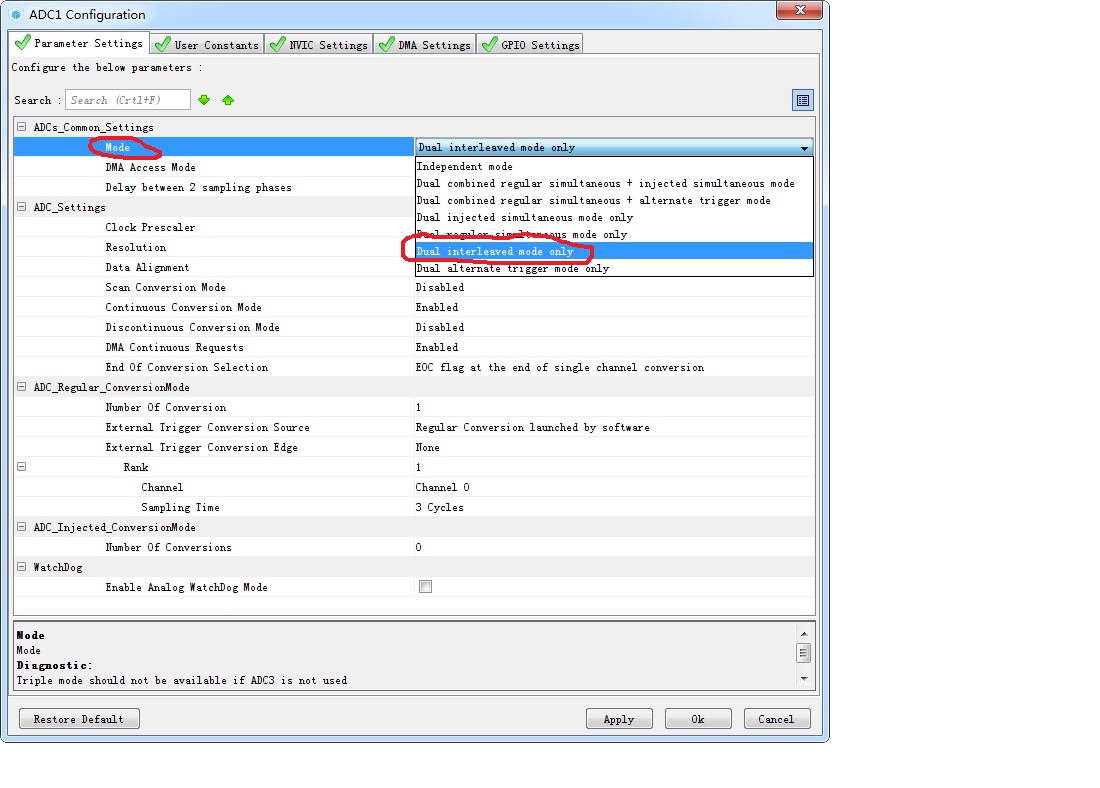1100x788 pixels.
Task: Switch to GPIO Settings tab
Action: coord(530,45)
